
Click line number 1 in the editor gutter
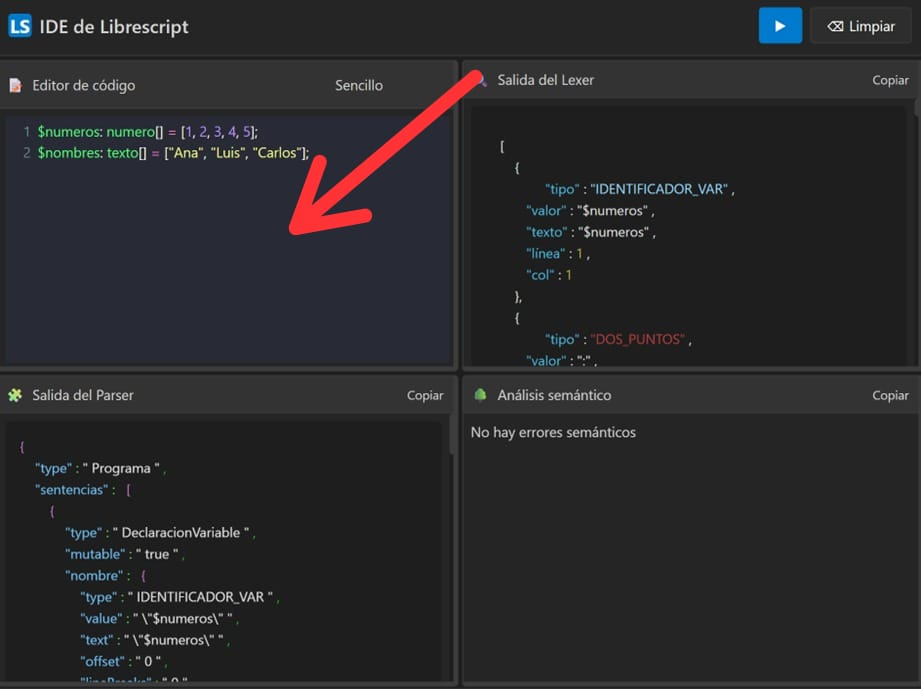point(26,132)
